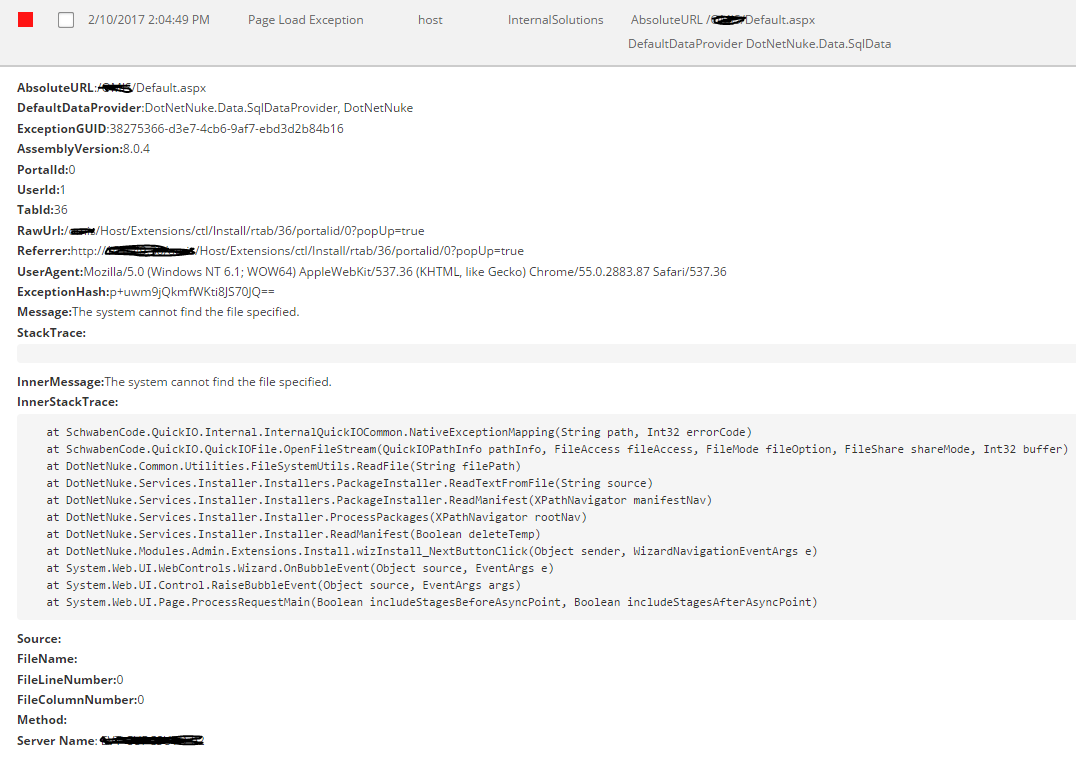Click the 'Source:' label
The height and width of the screenshot is (763, 1076).
point(39,639)
